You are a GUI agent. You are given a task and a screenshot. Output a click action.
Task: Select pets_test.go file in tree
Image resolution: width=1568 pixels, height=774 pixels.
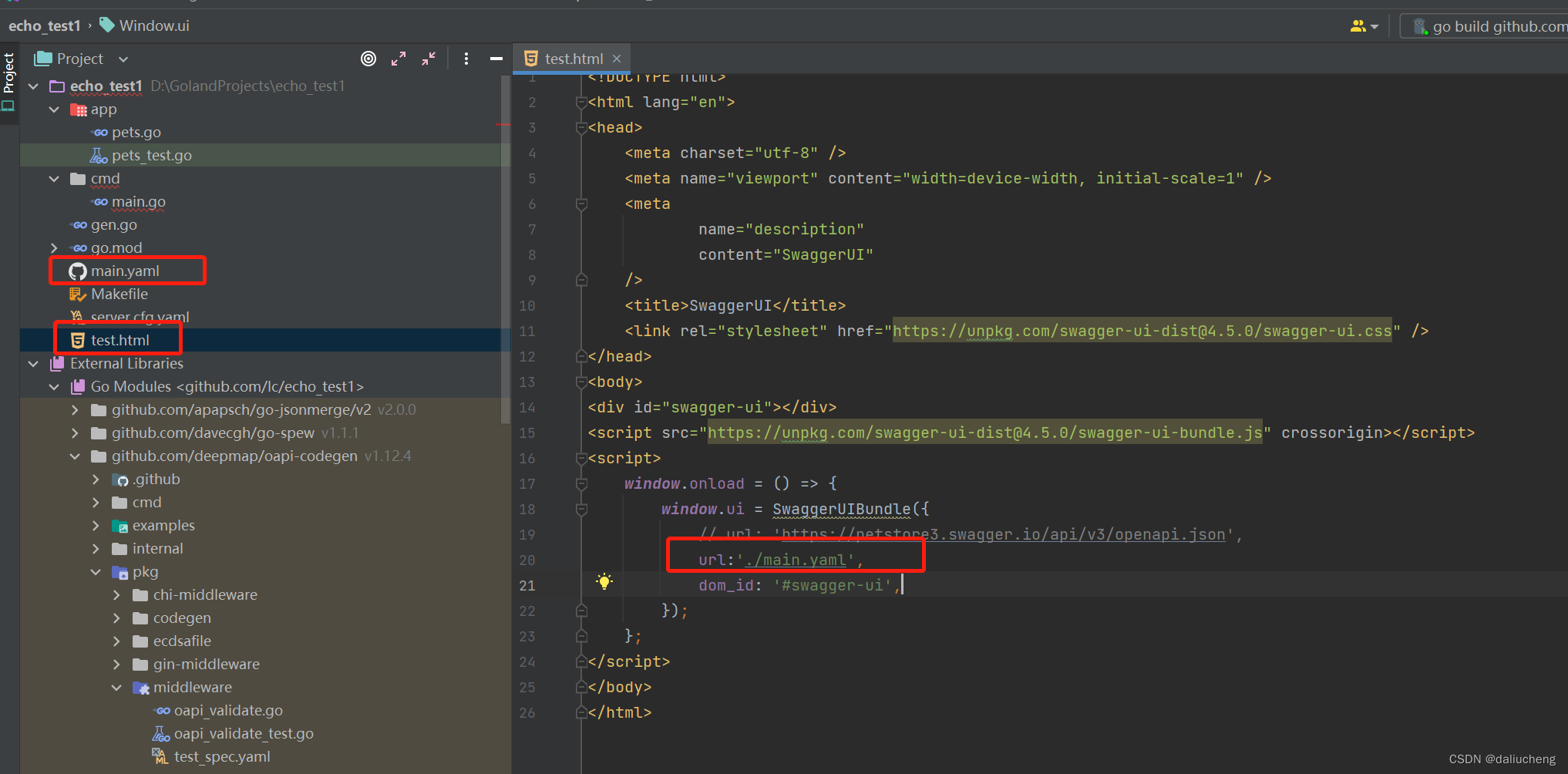152,156
